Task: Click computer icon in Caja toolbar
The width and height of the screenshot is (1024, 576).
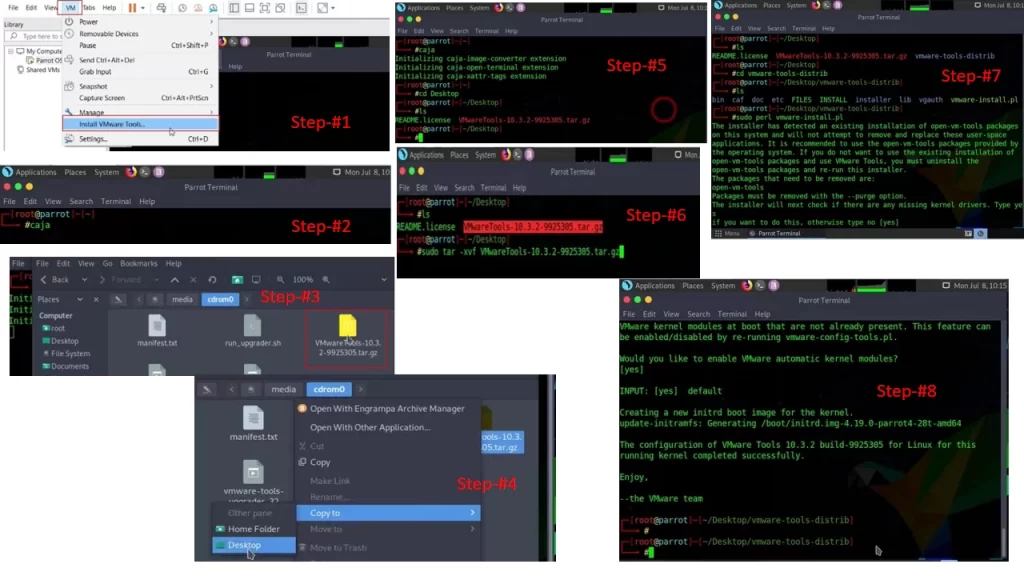Action: coord(256,280)
